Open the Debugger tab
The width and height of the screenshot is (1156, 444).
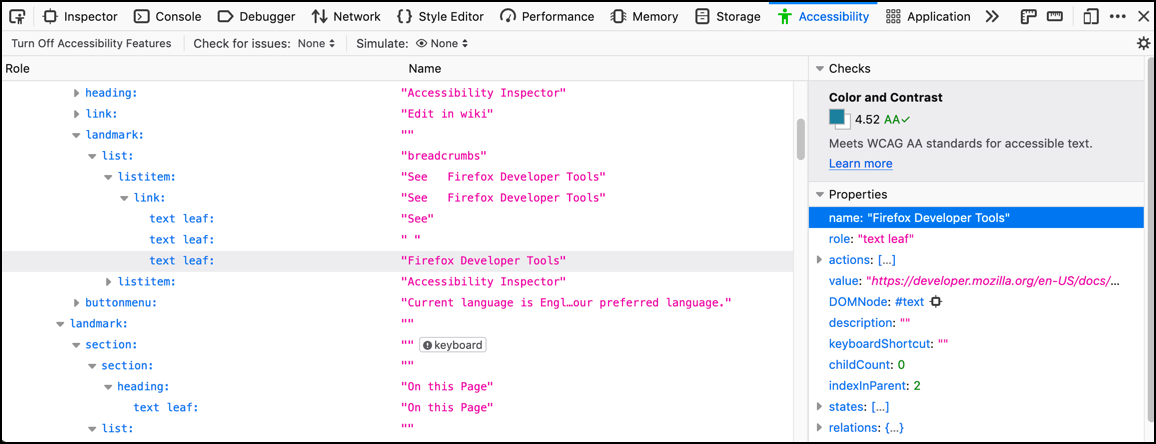257,16
